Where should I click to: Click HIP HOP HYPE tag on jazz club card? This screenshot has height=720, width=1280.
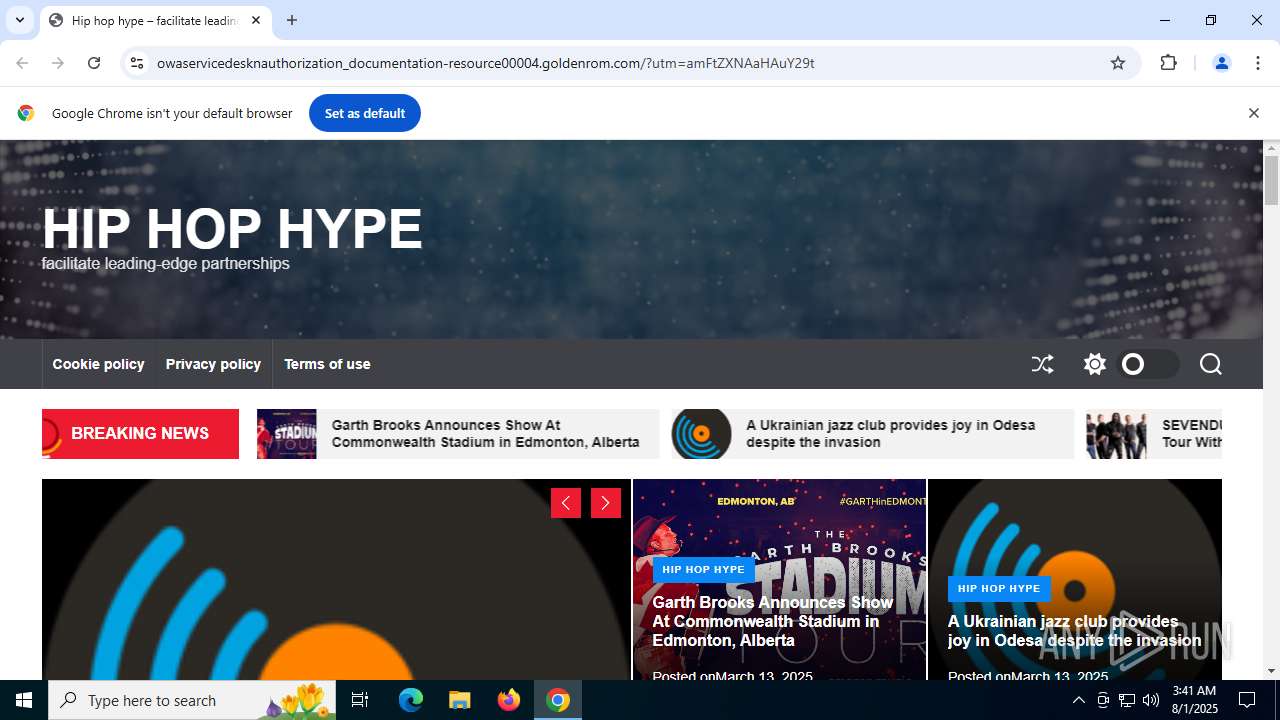999,589
